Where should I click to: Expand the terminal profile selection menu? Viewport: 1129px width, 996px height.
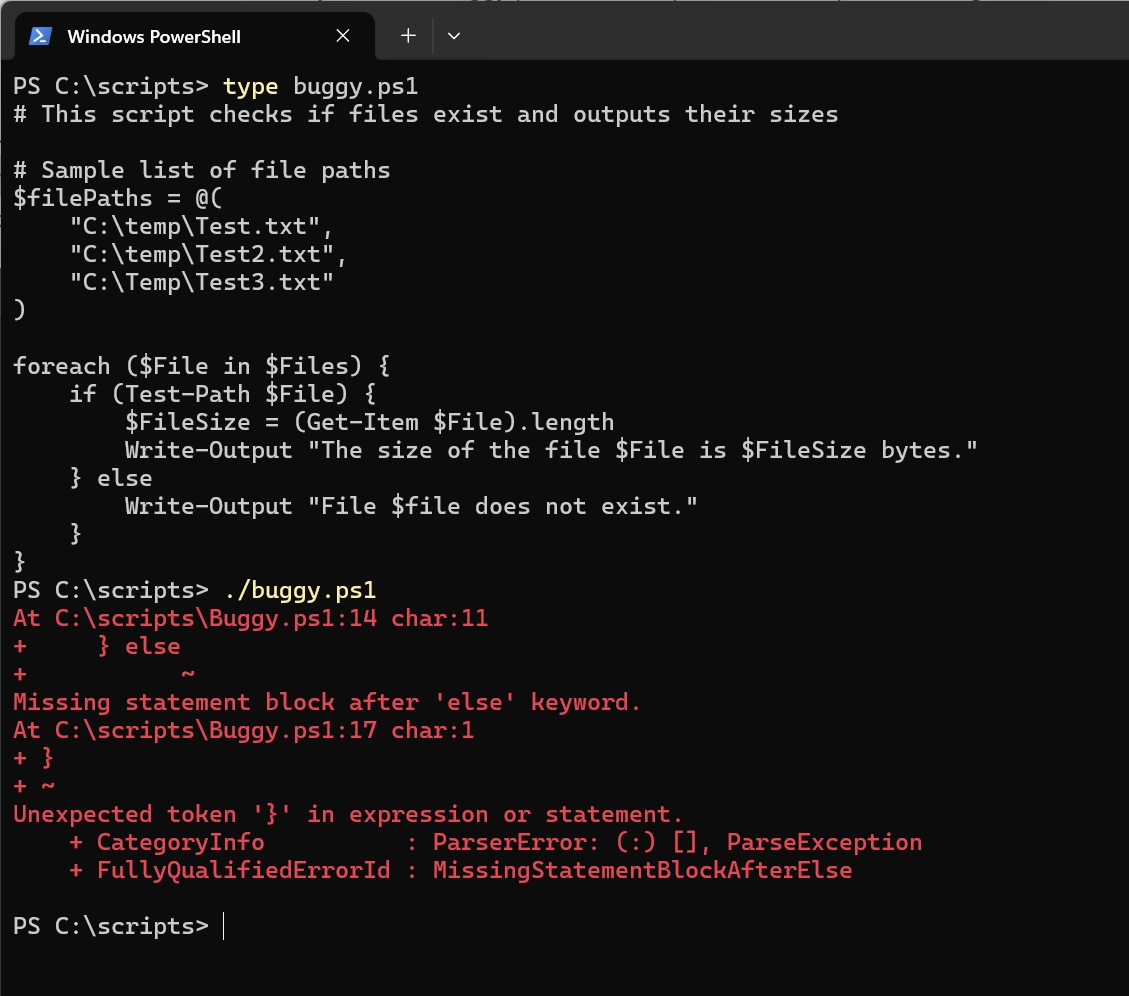coord(454,36)
